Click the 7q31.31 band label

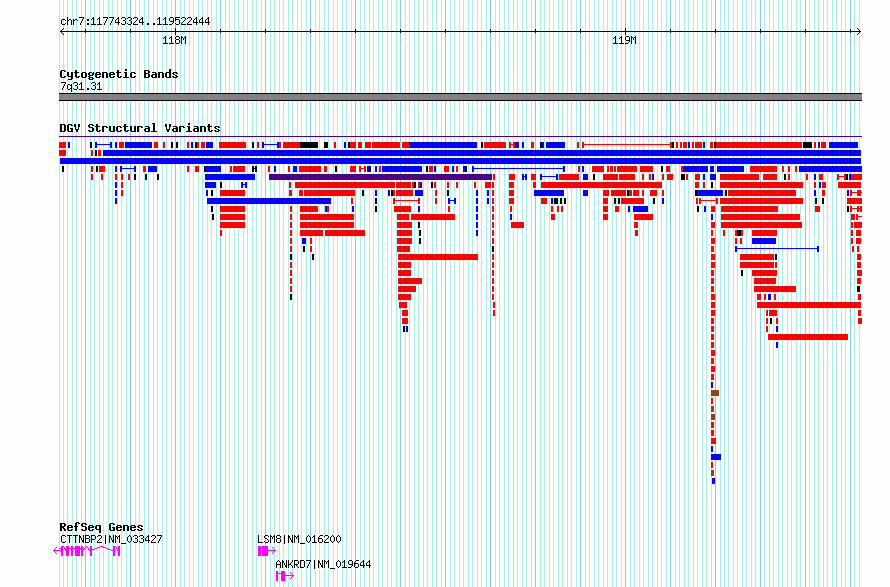[81, 86]
